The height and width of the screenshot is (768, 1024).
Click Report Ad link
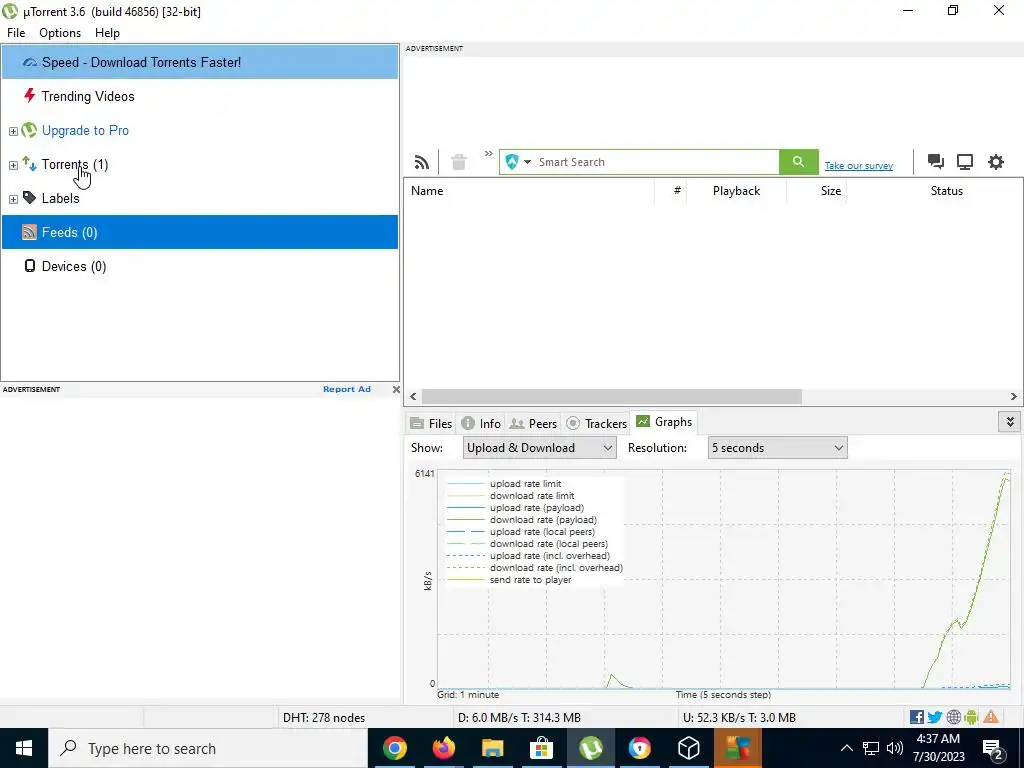347,389
